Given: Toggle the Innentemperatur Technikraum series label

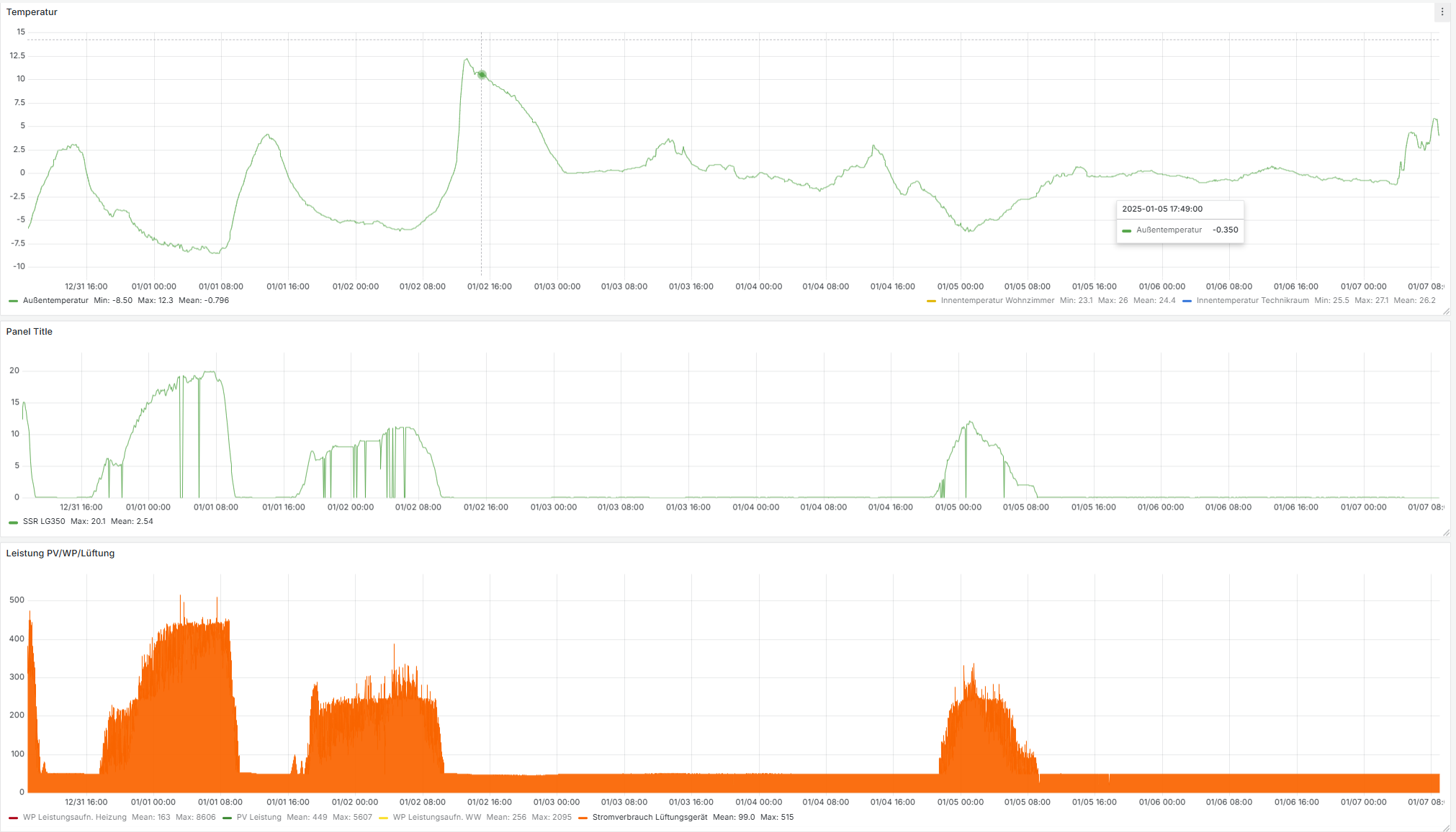Looking at the screenshot, I should [1252, 301].
